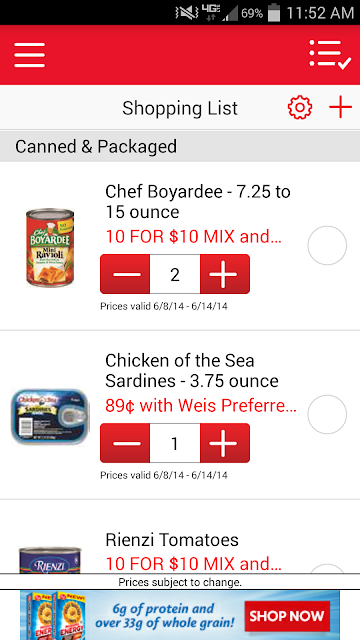Check off Chef Boyardee item circle
The image size is (360, 640).
[327, 246]
